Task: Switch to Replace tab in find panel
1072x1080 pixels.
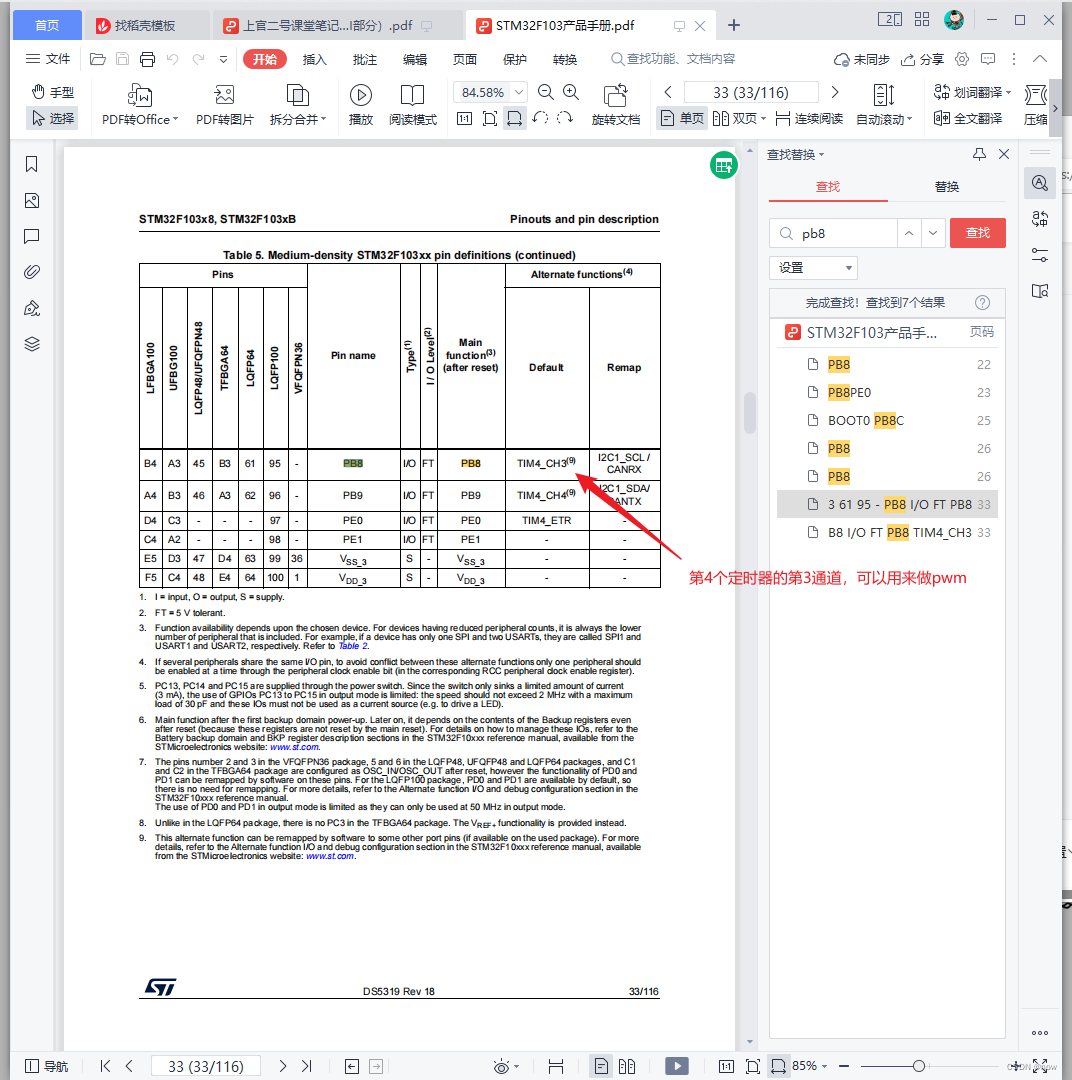Action: click(x=947, y=187)
